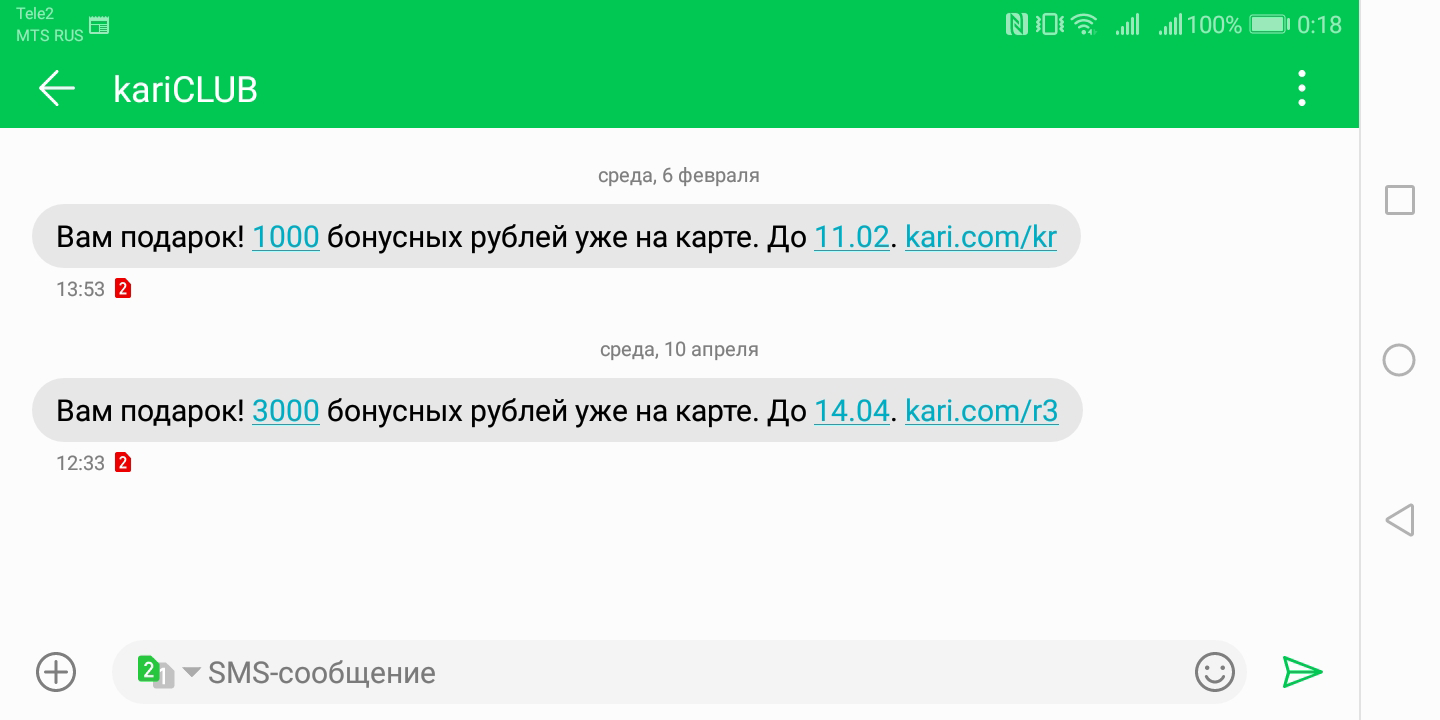The image size is (1440, 720).
Task: Tap the SIM 2 badge next to 12:33
Action: [x=123, y=463]
